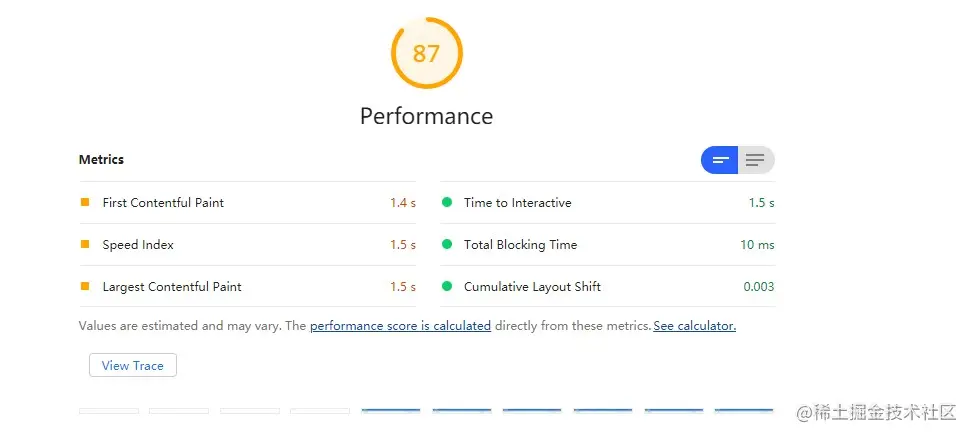Click the Time to Interactive metric label

(x=517, y=203)
